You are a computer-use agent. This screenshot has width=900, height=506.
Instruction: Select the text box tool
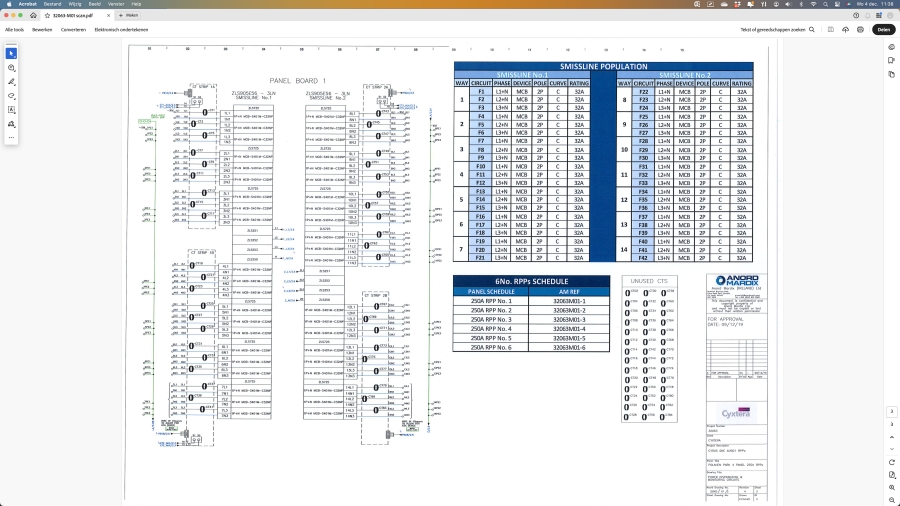tap(12, 109)
